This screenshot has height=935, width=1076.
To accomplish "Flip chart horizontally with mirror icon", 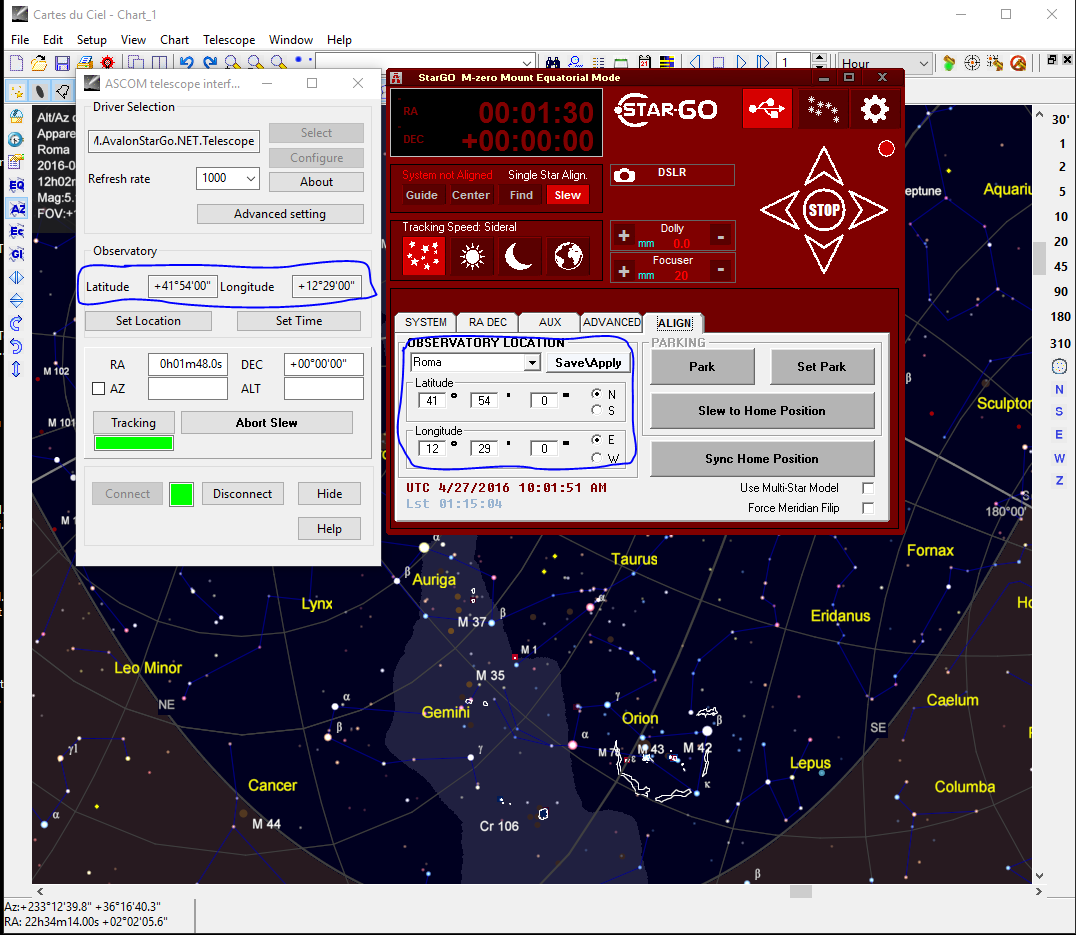I will (16, 278).
